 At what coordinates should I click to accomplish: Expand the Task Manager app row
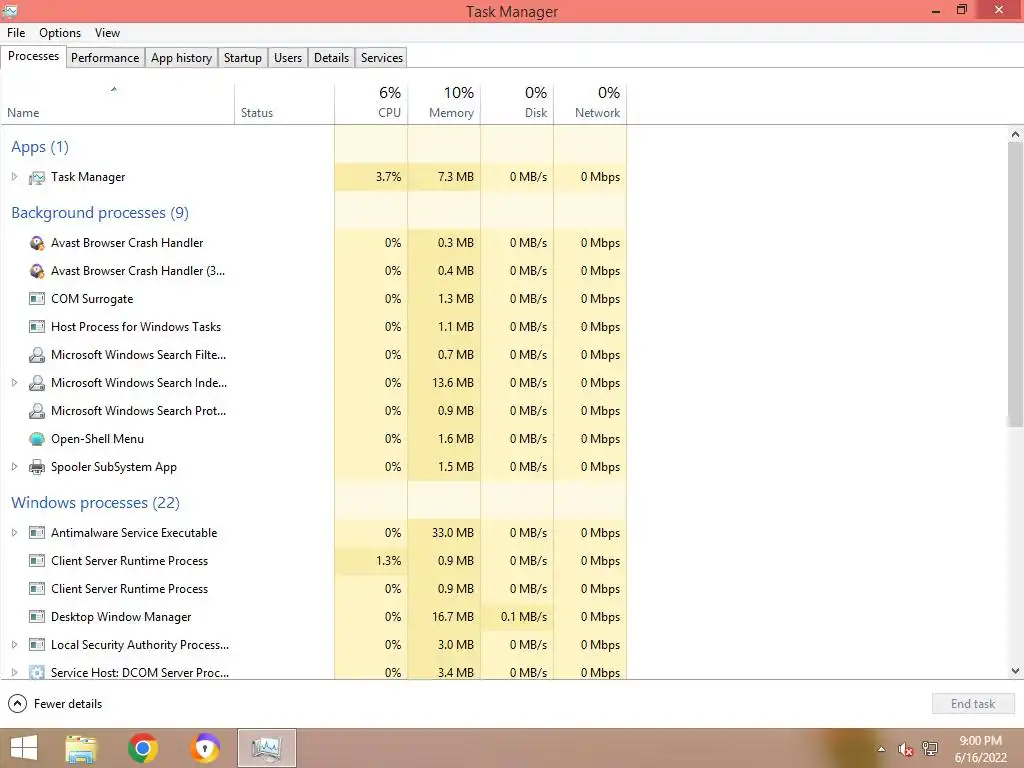[14, 177]
